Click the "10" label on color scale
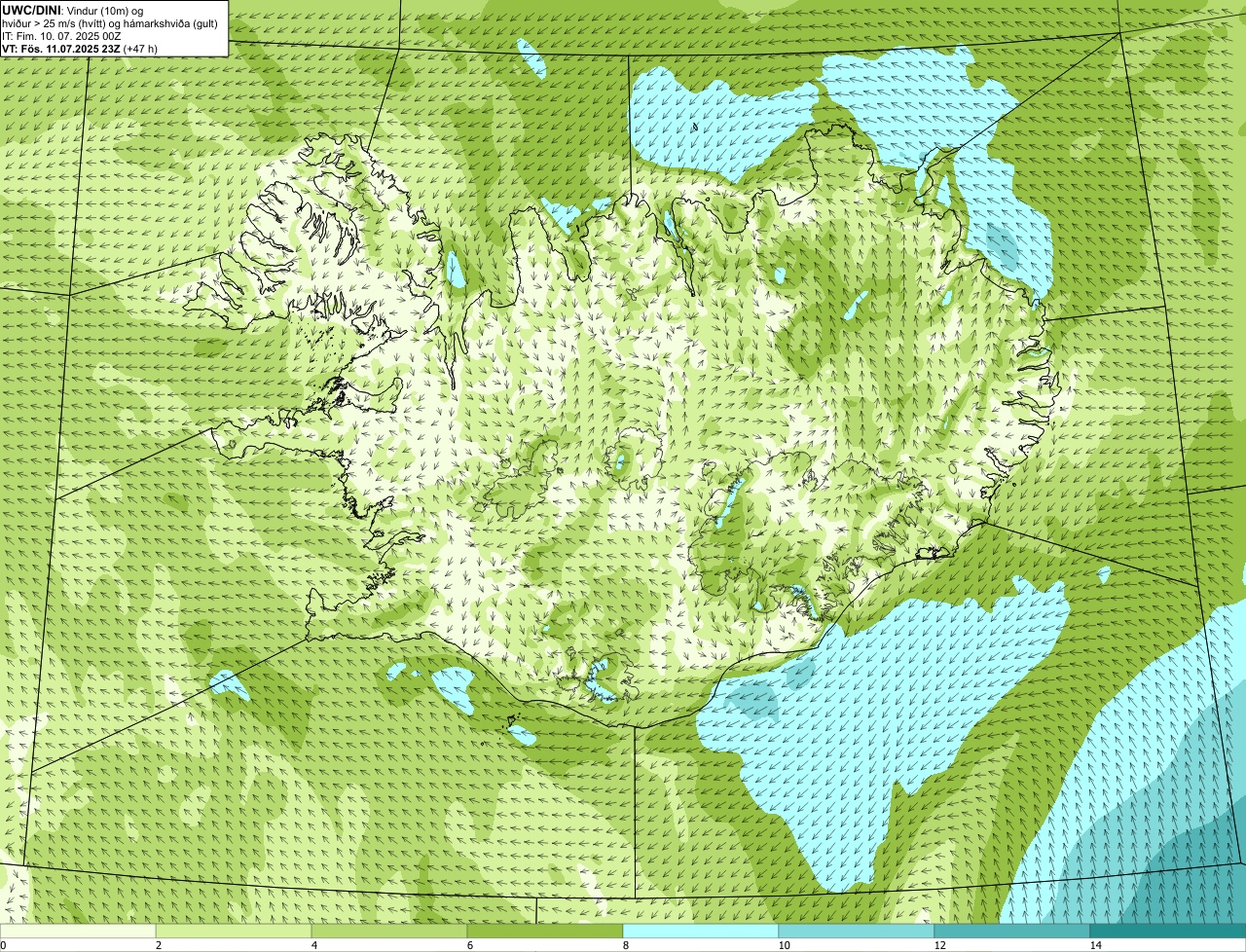Screen dimensions: 1246x952 click(x=784, y=945)
